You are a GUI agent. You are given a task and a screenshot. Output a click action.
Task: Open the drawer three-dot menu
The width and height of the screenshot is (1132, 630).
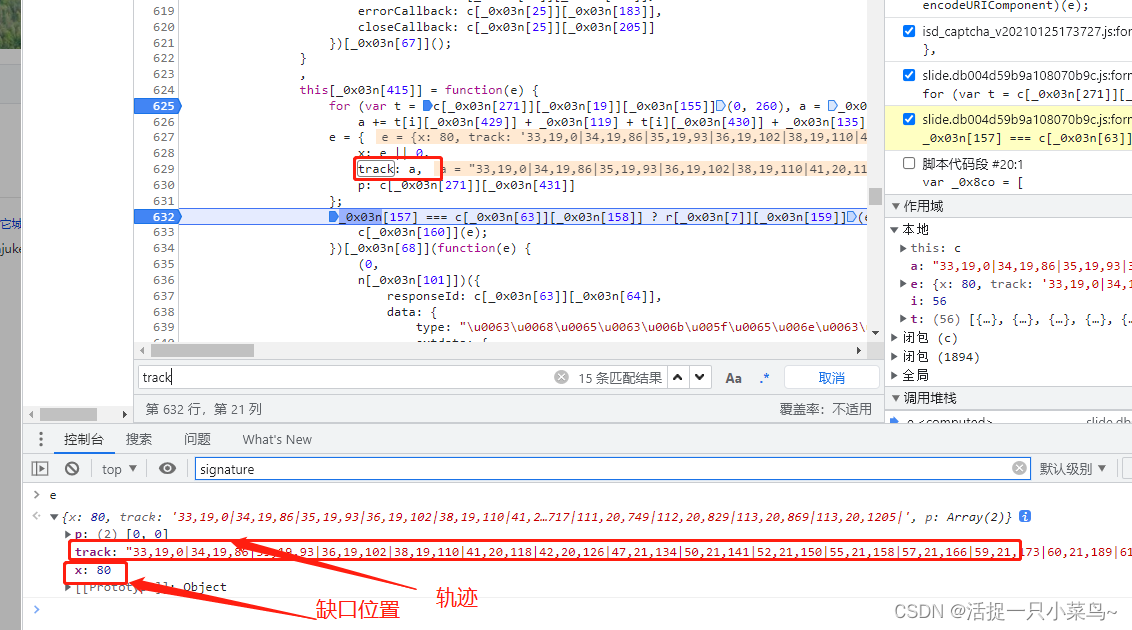point(40,439)
